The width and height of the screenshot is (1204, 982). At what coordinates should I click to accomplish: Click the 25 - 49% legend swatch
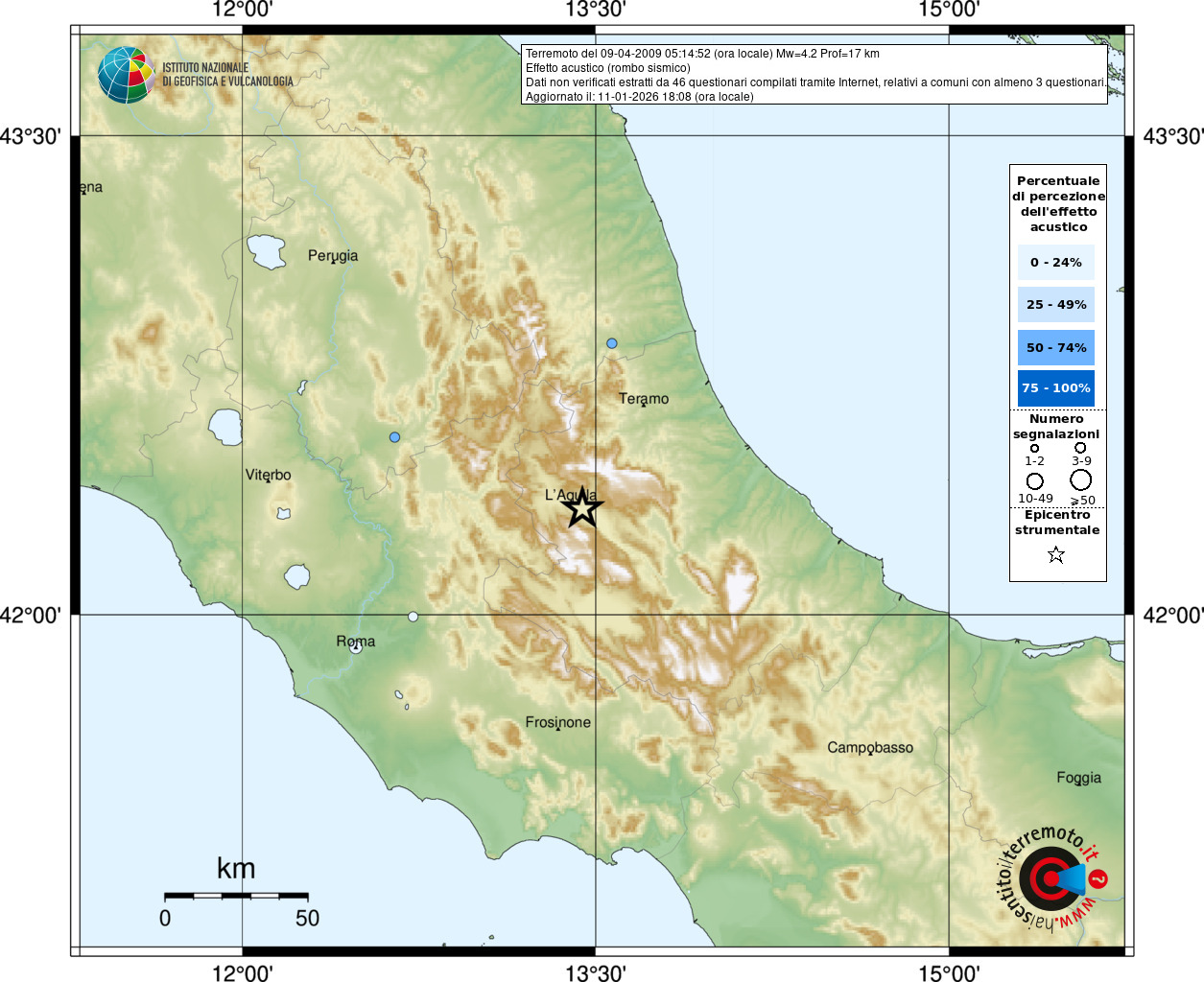(1056, 305)
